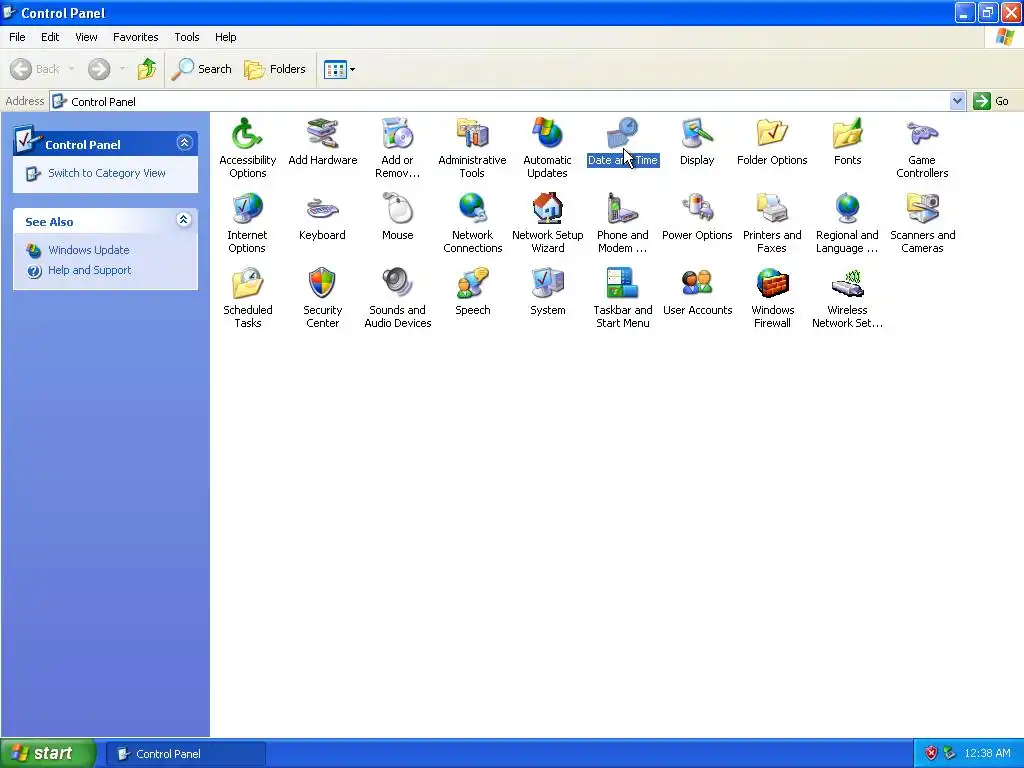This screenshot has height=768, width=1024.
Task: Open Power Options icon
Action: 697,209
